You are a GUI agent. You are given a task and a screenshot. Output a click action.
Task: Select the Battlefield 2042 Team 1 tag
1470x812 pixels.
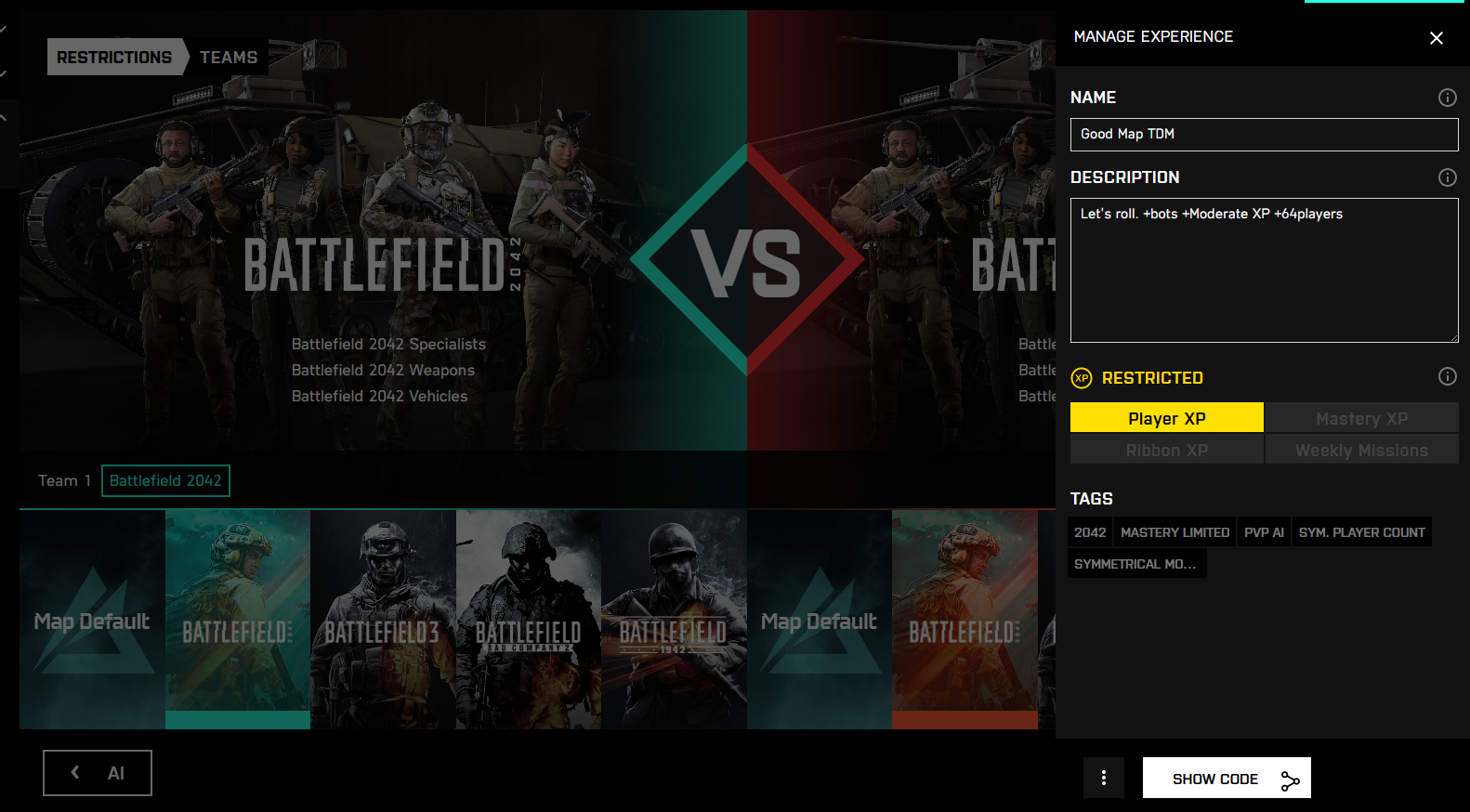165,480
